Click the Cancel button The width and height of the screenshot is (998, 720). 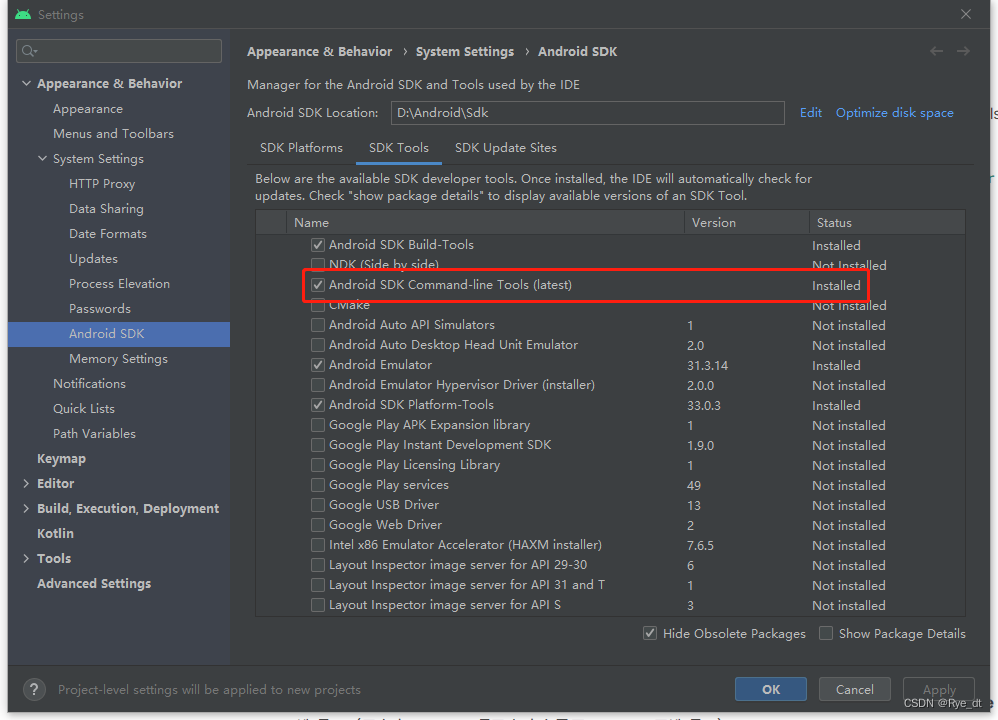tap(854, 689)
